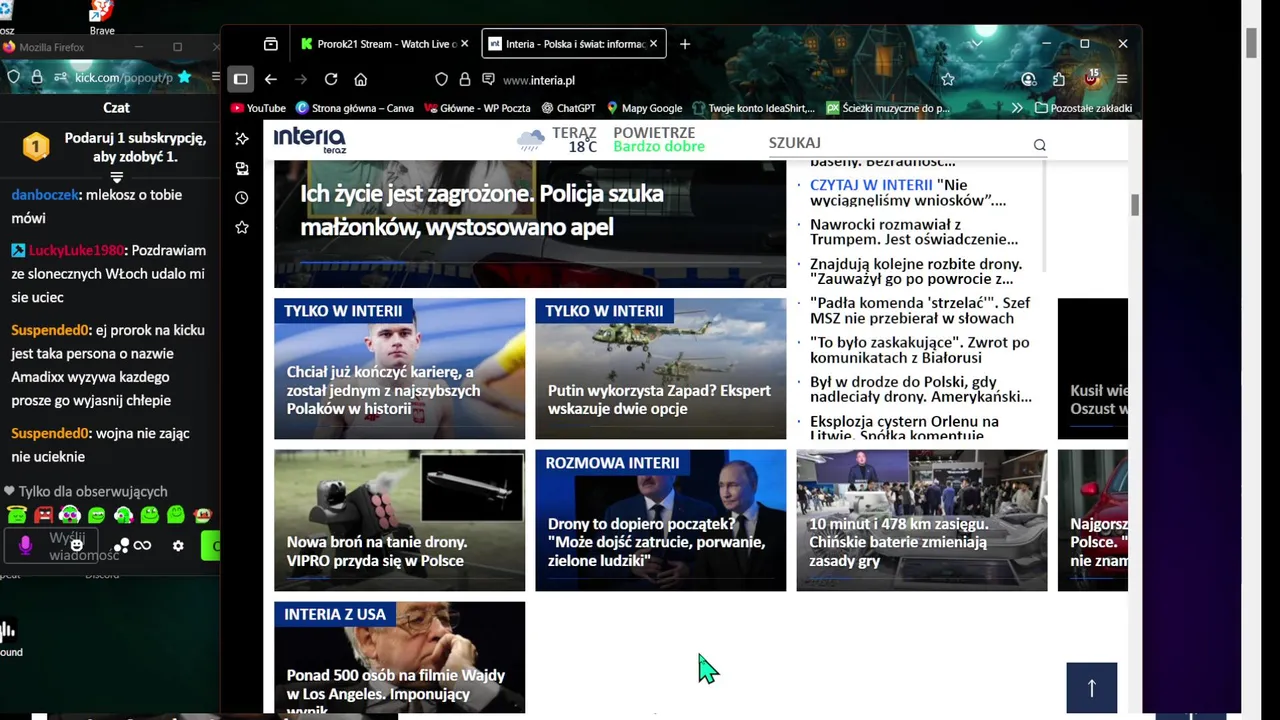The width and height of the screenshot is (1280, 720).
Task: Expand the gift subscription banner arrow
Action: 116,177
